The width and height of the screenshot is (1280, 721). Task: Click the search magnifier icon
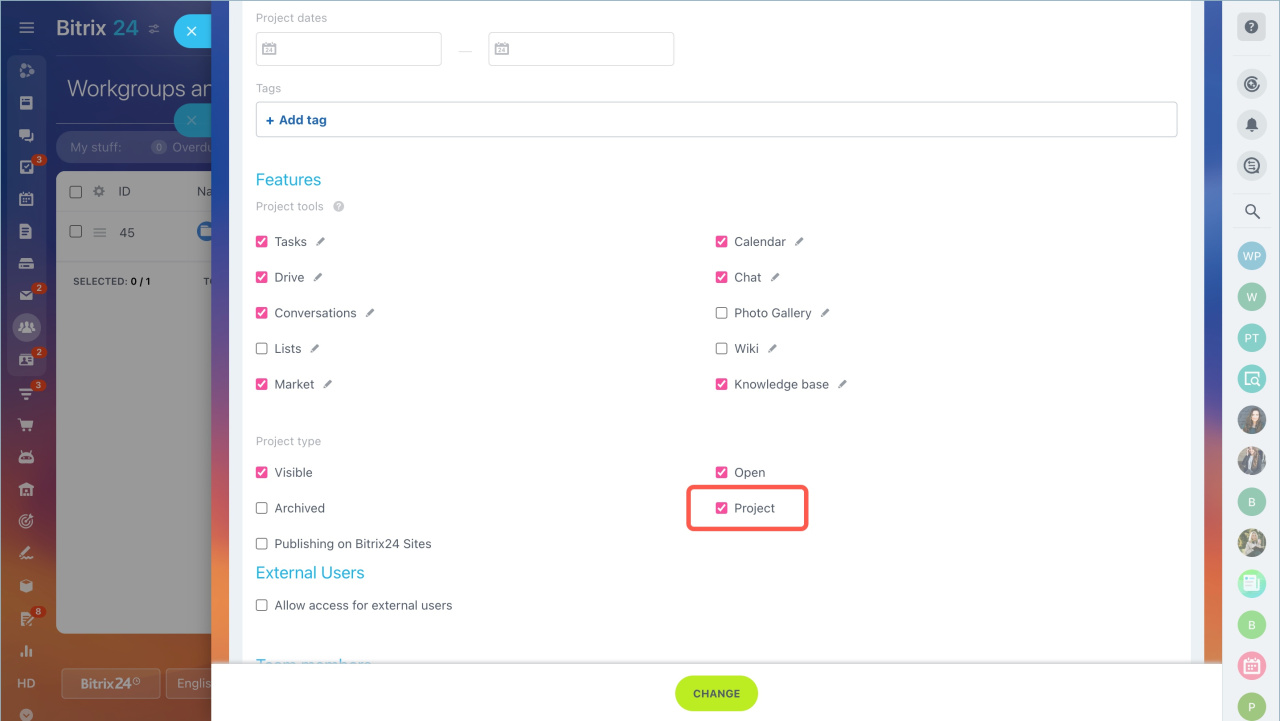(x=1251, y=211)
